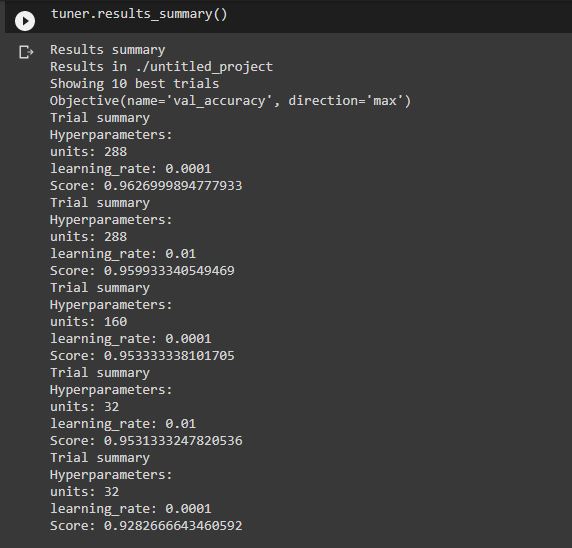Click the Objective val_accuracy line

click(231, 101)
